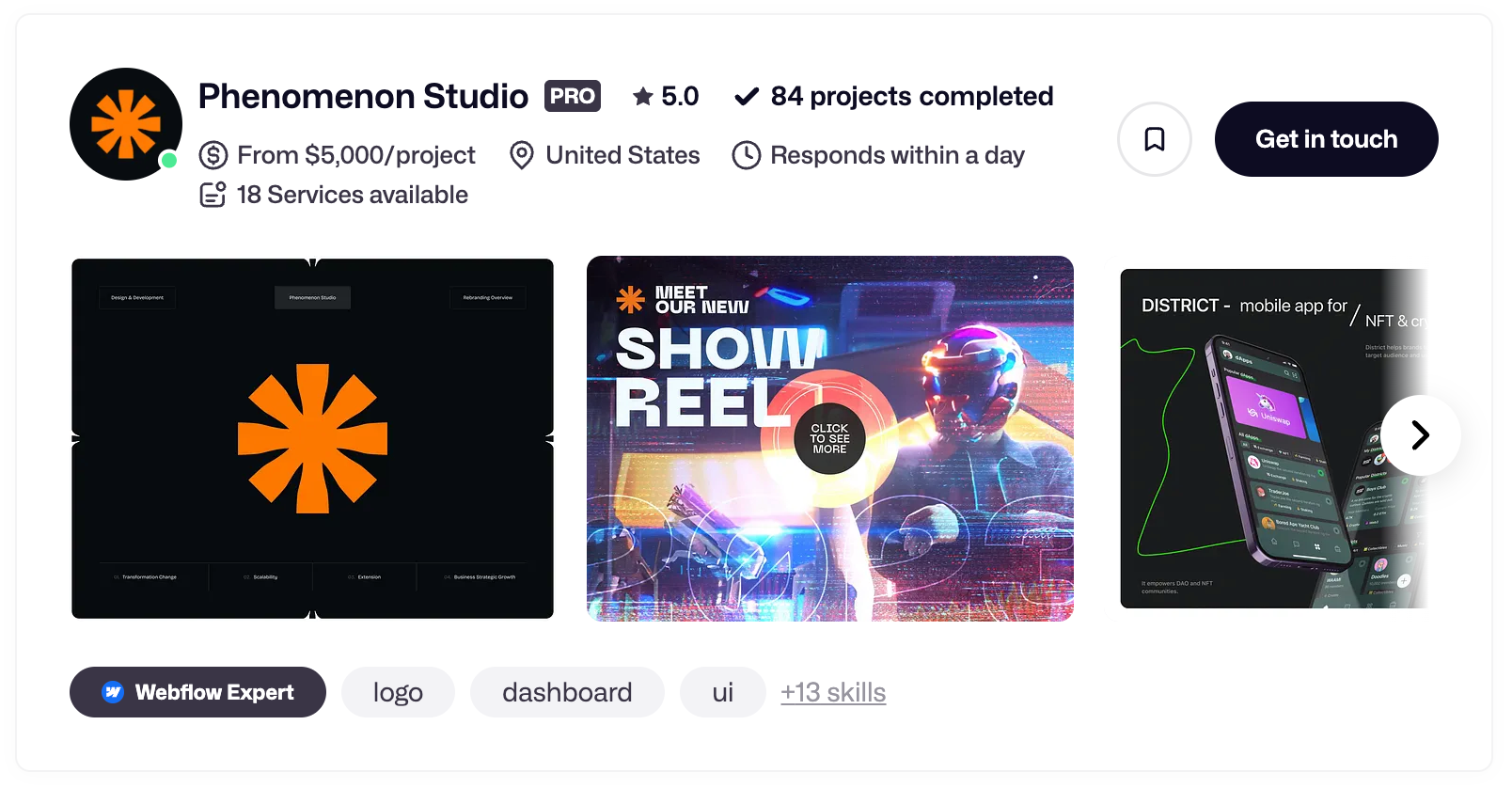Click the services available icon
Viewport: 1512px width, 788px height.
tap(213, 195)
